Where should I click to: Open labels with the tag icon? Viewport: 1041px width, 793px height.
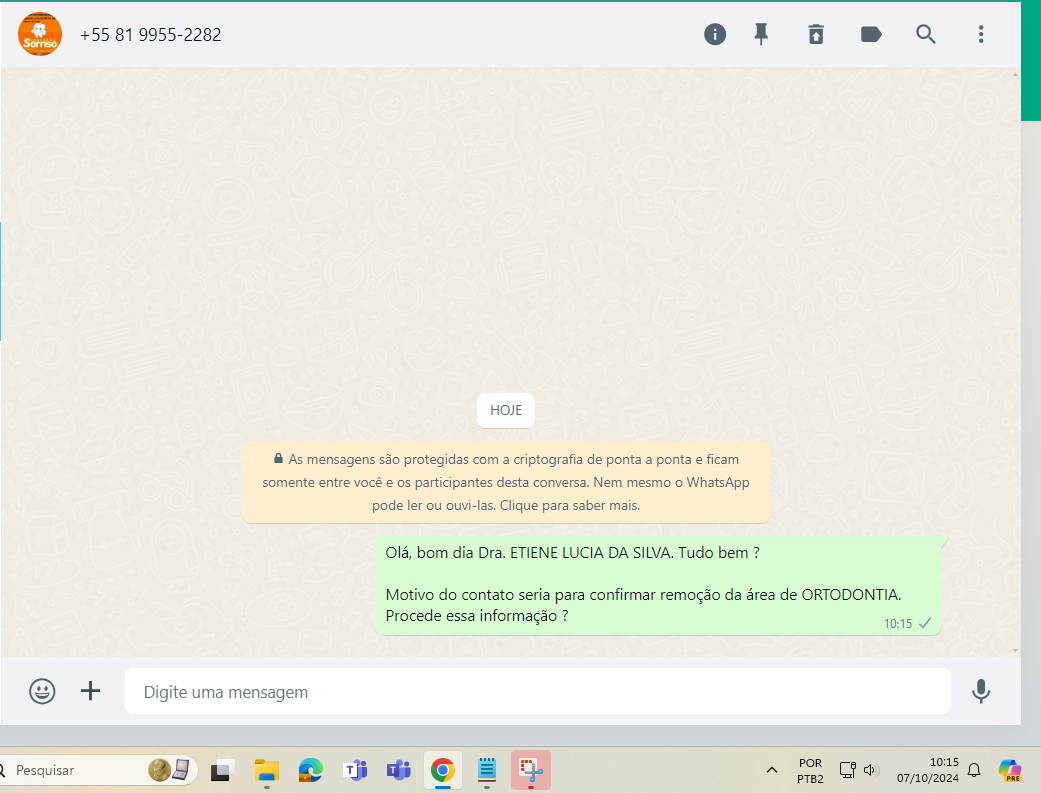point(870,34)
